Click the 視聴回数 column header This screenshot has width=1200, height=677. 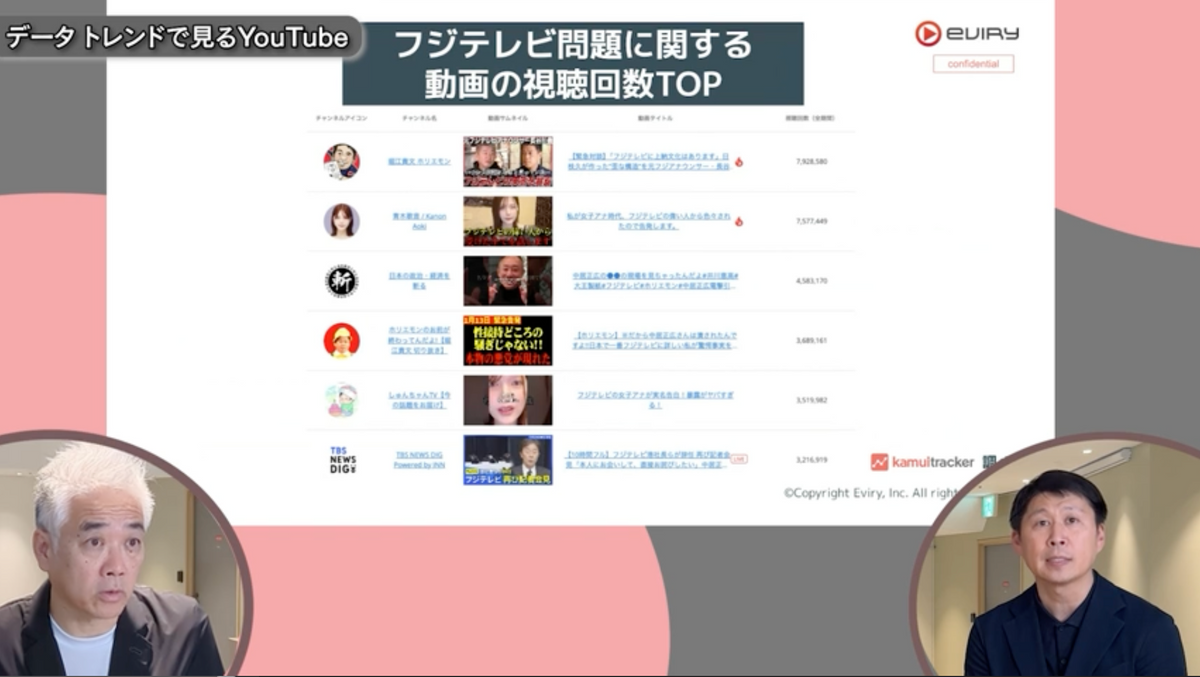810,118
